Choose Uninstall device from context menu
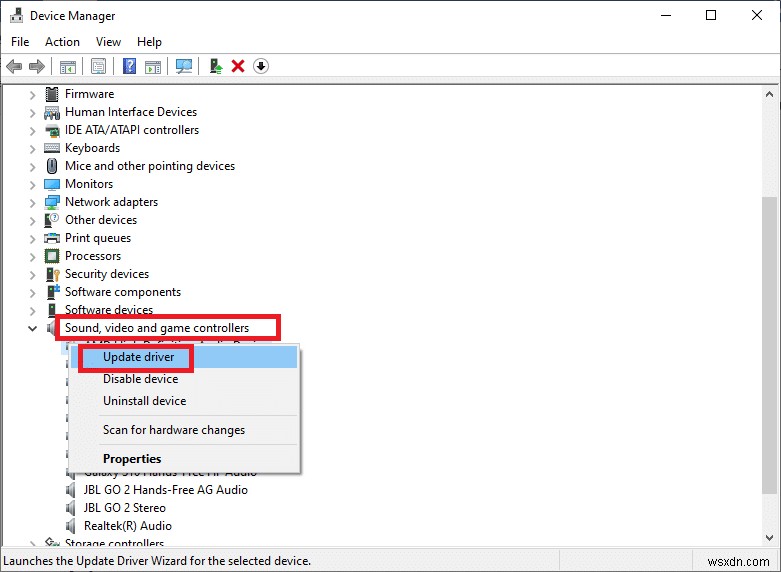 pos(184,401)
